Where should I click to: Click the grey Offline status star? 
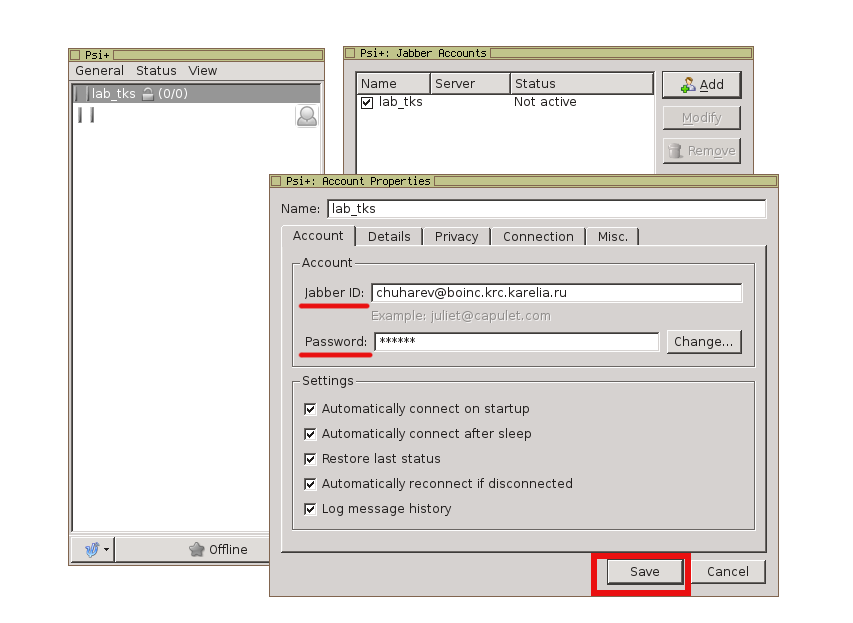click(x=197, y=549)
